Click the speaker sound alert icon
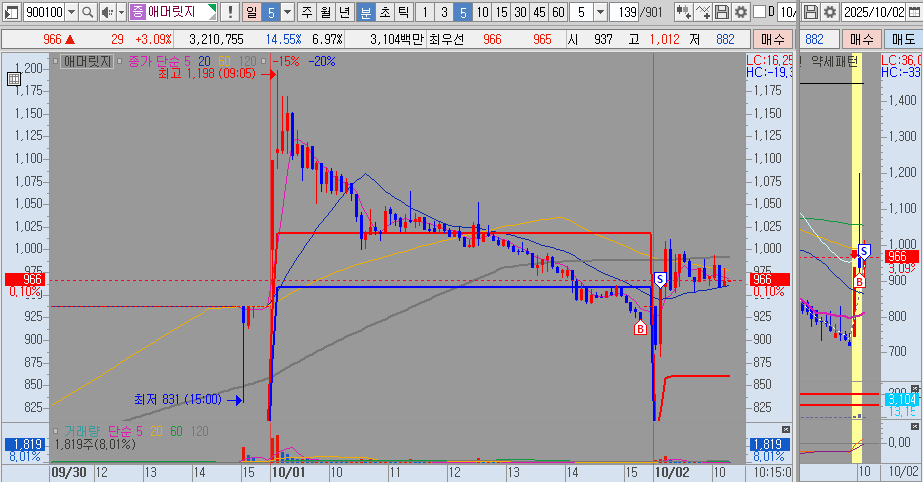Image resolution: width=923 pixels, height=482 pixels. pyautogui.click(x=107, y=12)
